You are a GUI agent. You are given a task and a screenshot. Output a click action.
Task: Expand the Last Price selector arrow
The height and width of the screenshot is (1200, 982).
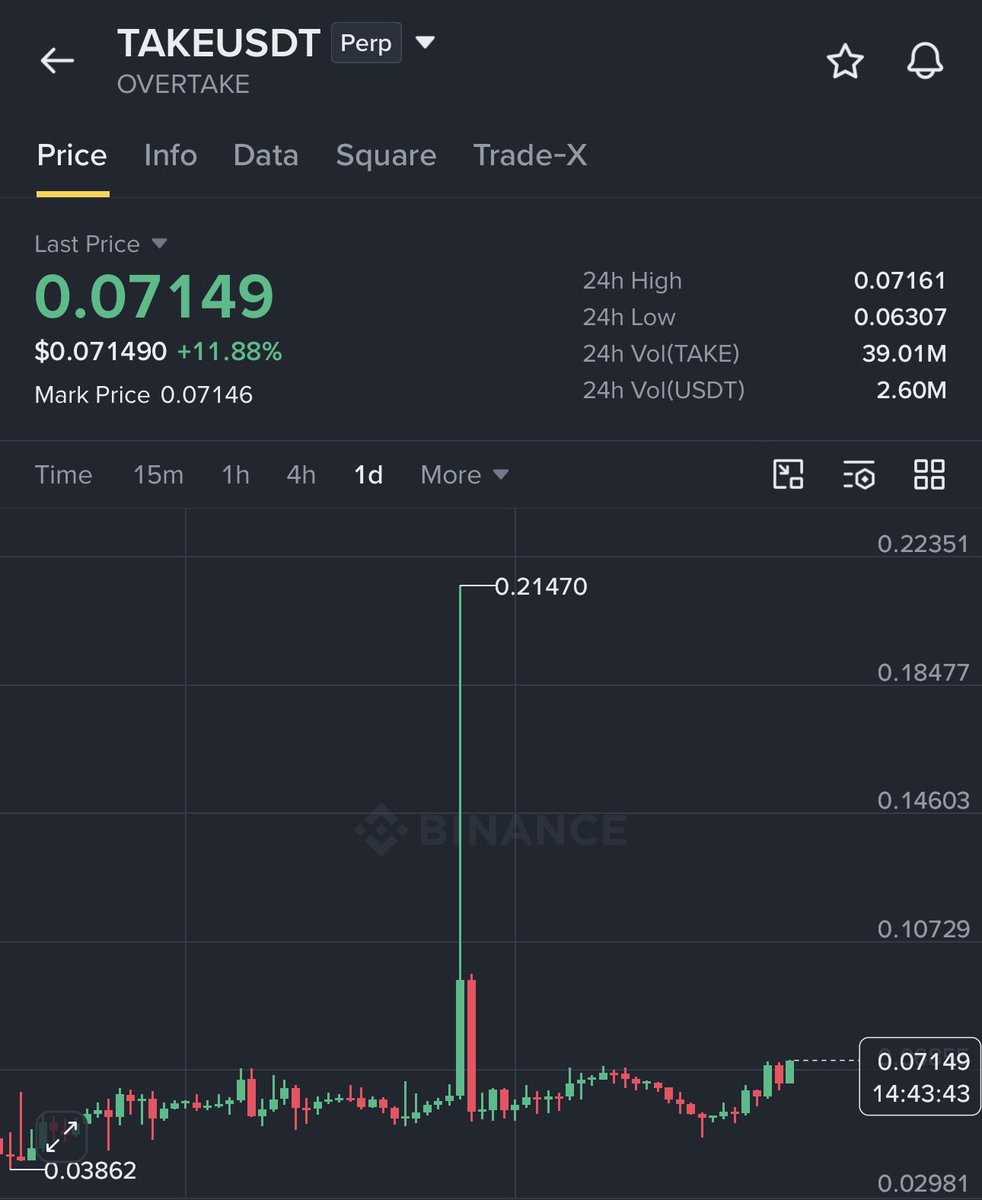coord(159,244)
